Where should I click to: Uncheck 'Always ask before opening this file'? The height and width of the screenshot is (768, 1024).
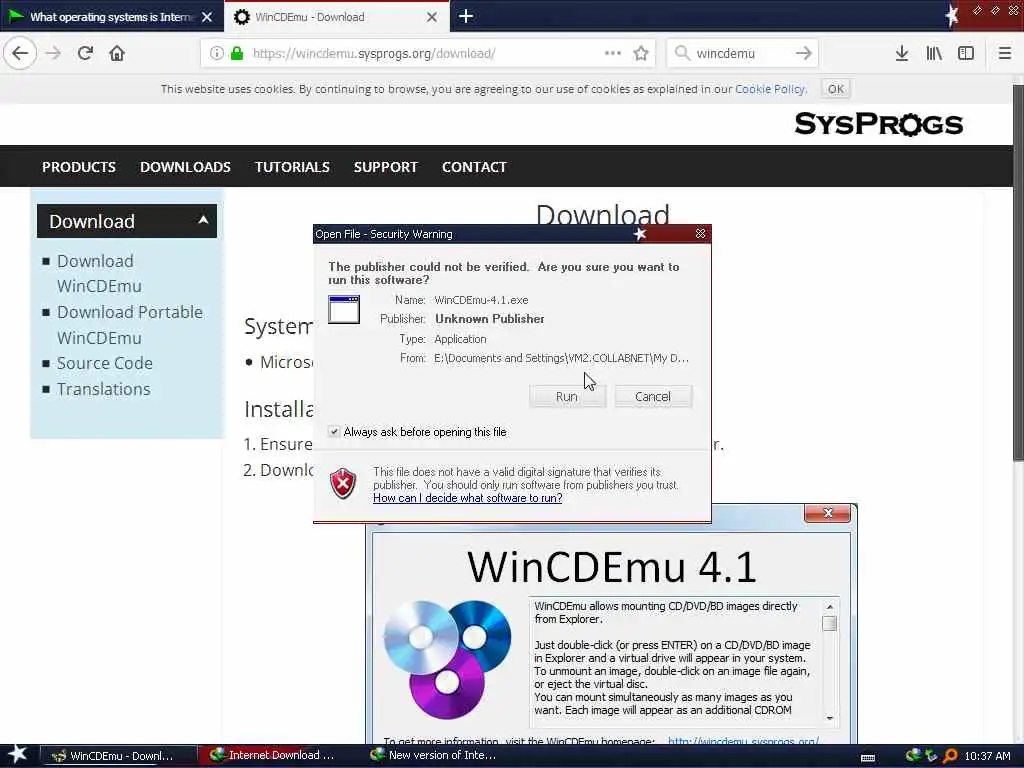pos(334,431)
